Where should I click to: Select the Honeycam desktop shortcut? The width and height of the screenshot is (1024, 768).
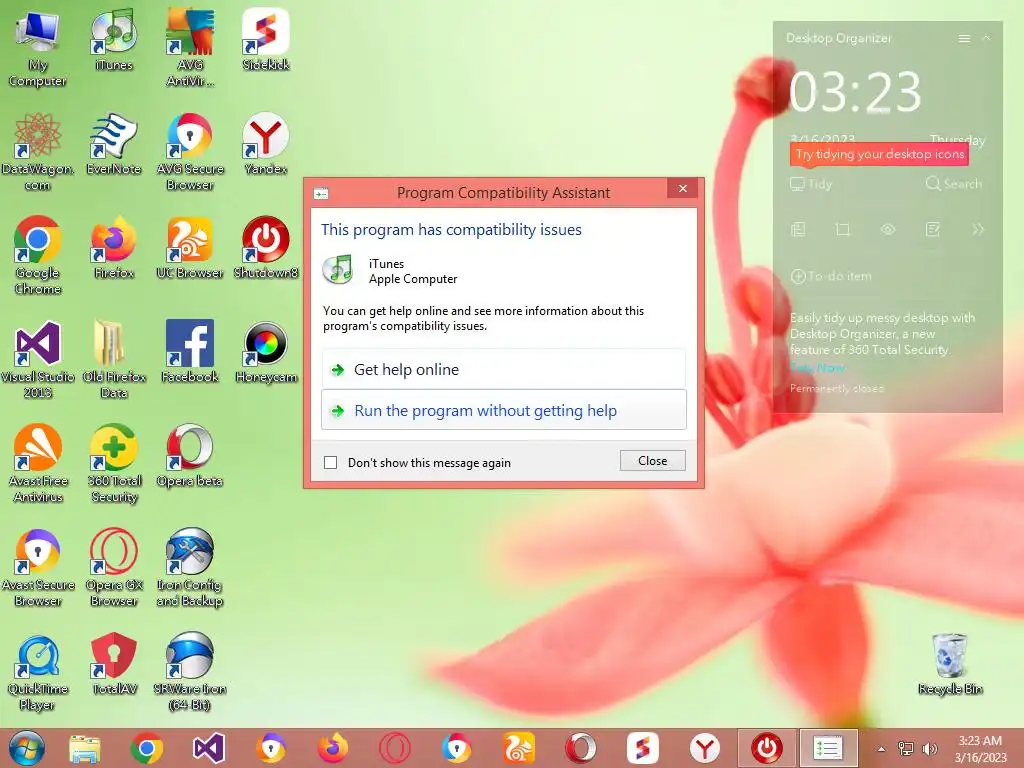tap(266, 352)
